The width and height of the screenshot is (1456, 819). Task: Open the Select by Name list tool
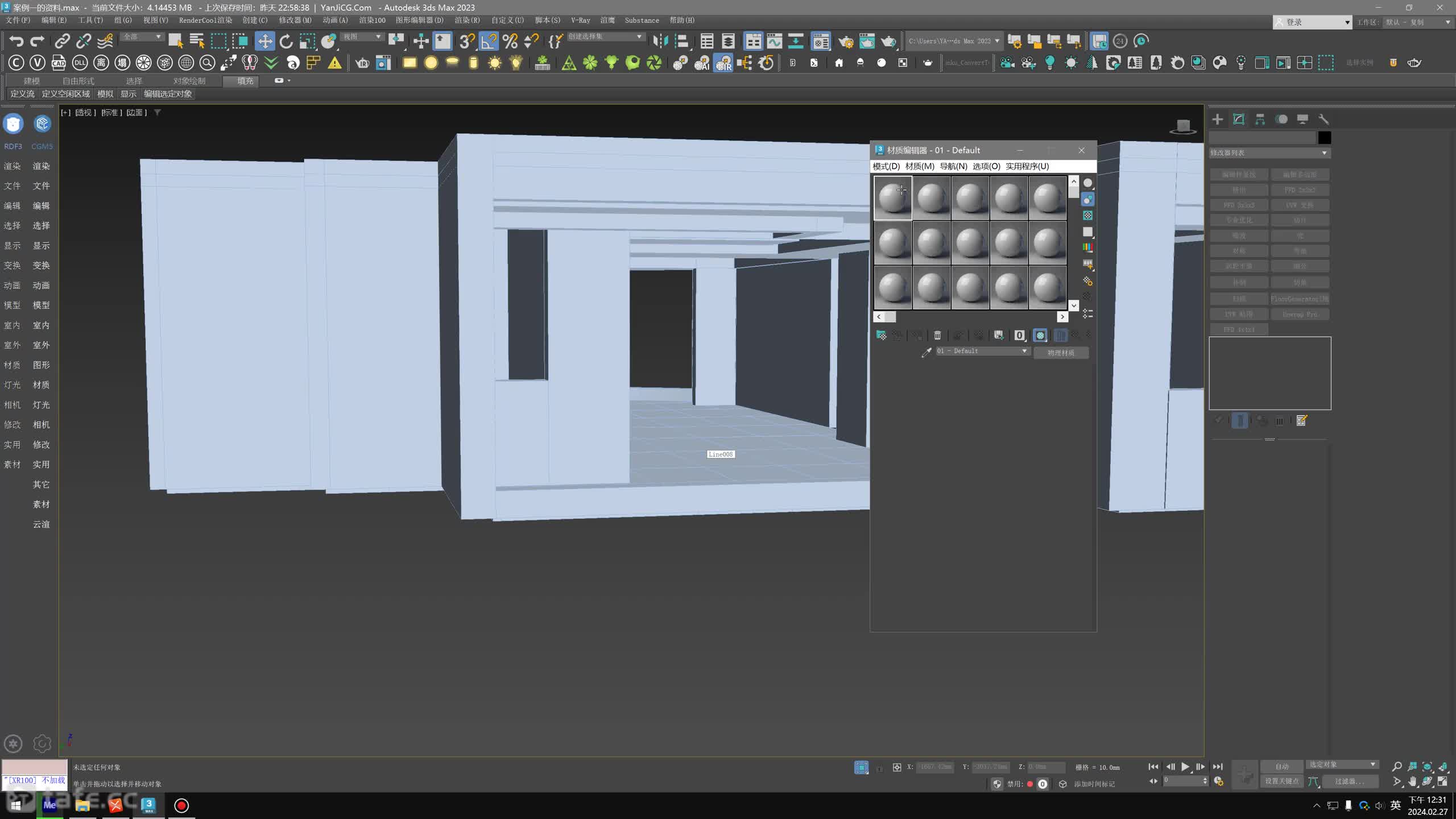tap(197, 41)
